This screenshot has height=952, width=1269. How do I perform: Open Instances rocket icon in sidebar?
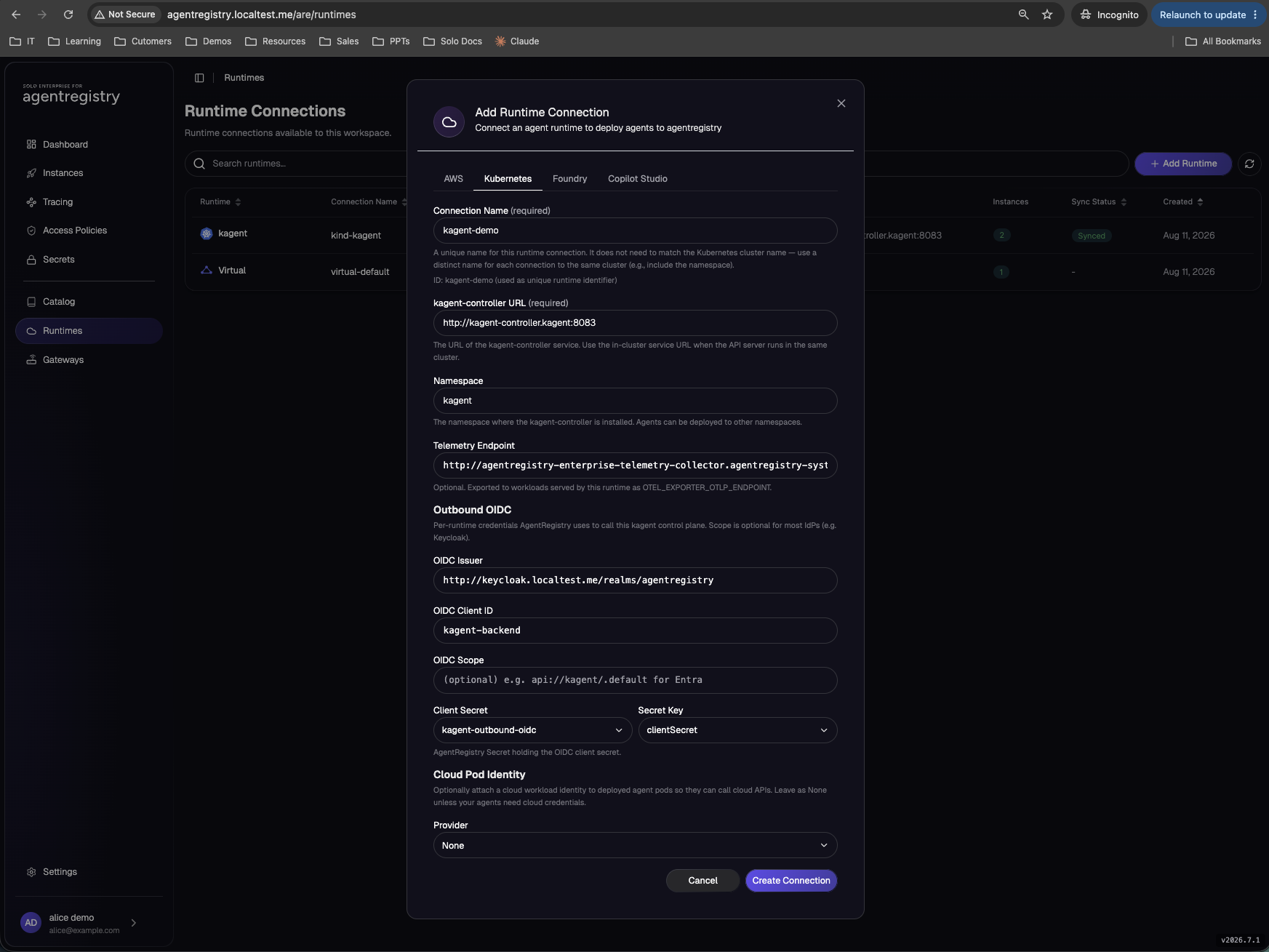point(31,173)
